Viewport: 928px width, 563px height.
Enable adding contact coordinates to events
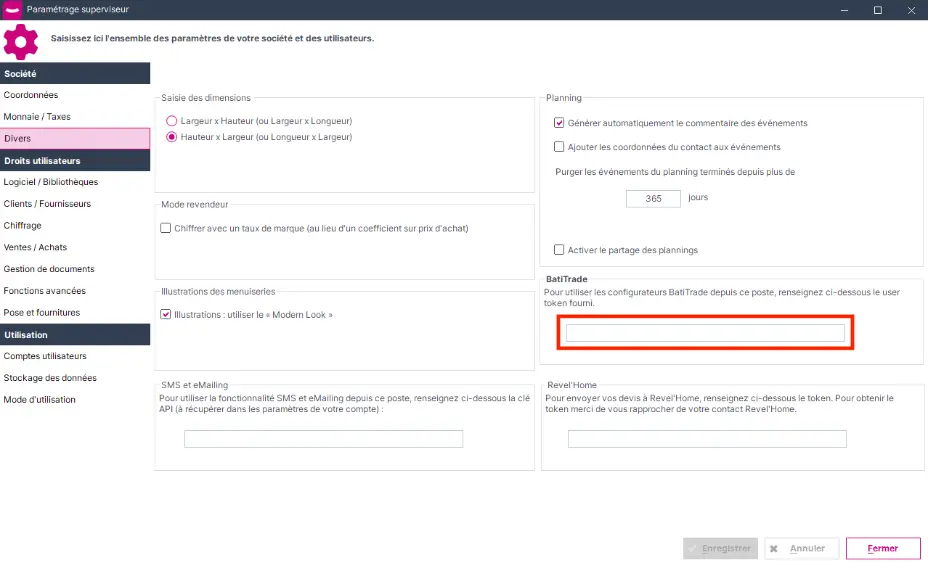click(559, 147)
